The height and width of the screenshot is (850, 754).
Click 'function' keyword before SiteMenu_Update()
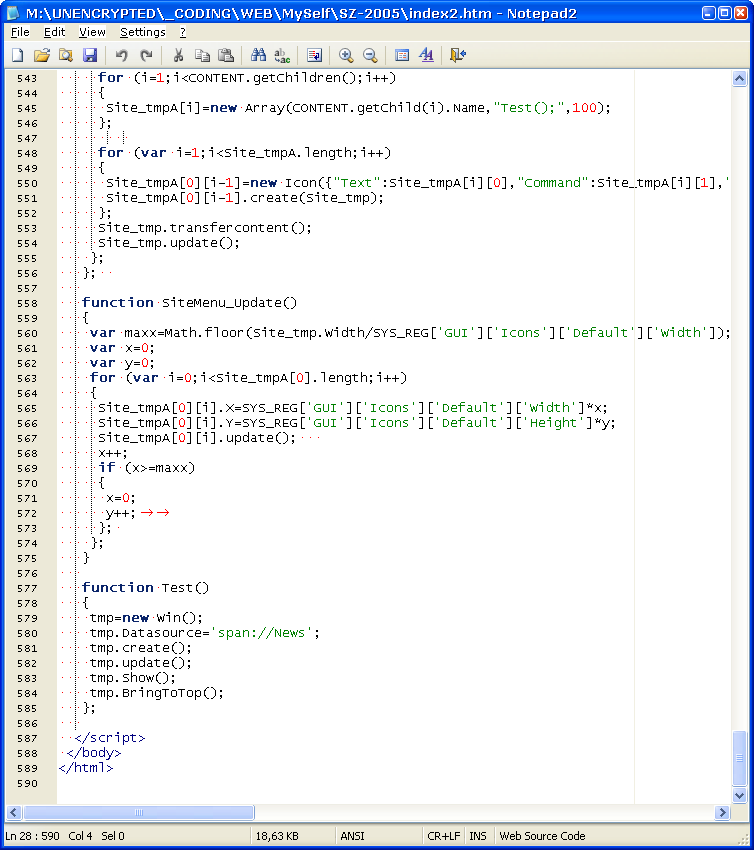coord(118,302)
